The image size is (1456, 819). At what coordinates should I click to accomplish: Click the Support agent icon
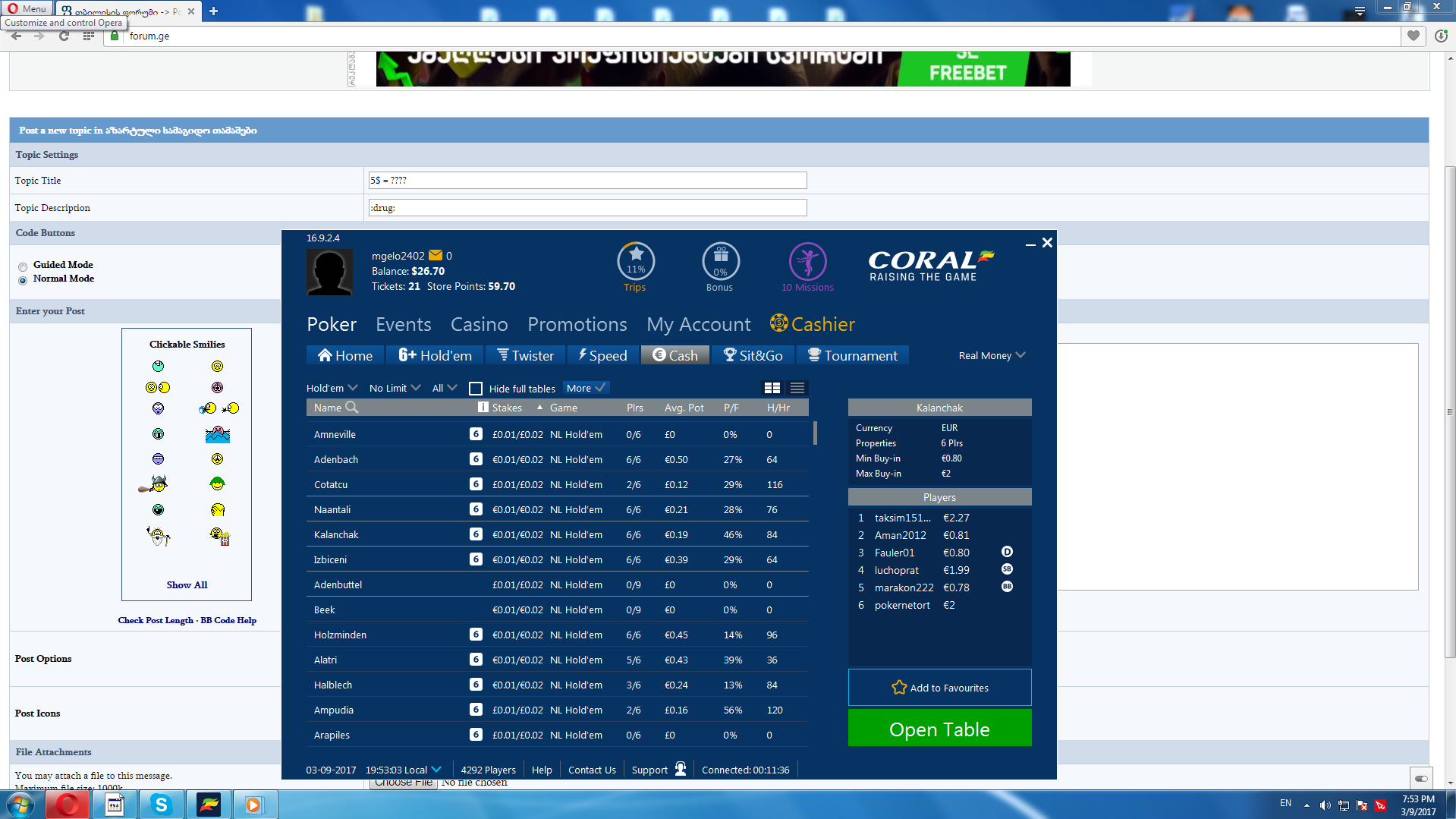pyautogui.click(x=681, y=769)
